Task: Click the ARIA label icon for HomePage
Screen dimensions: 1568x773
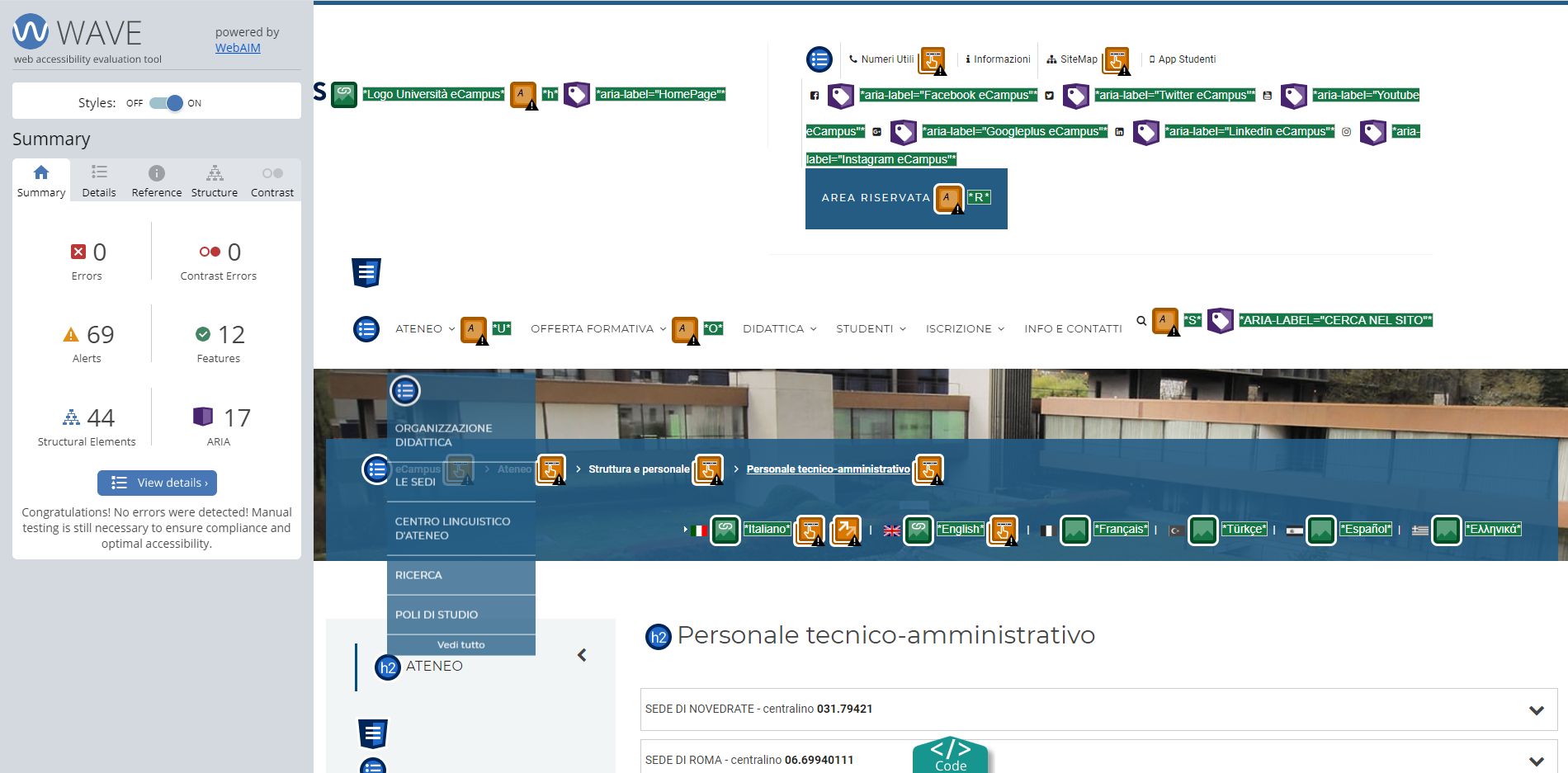Action: 577,95
